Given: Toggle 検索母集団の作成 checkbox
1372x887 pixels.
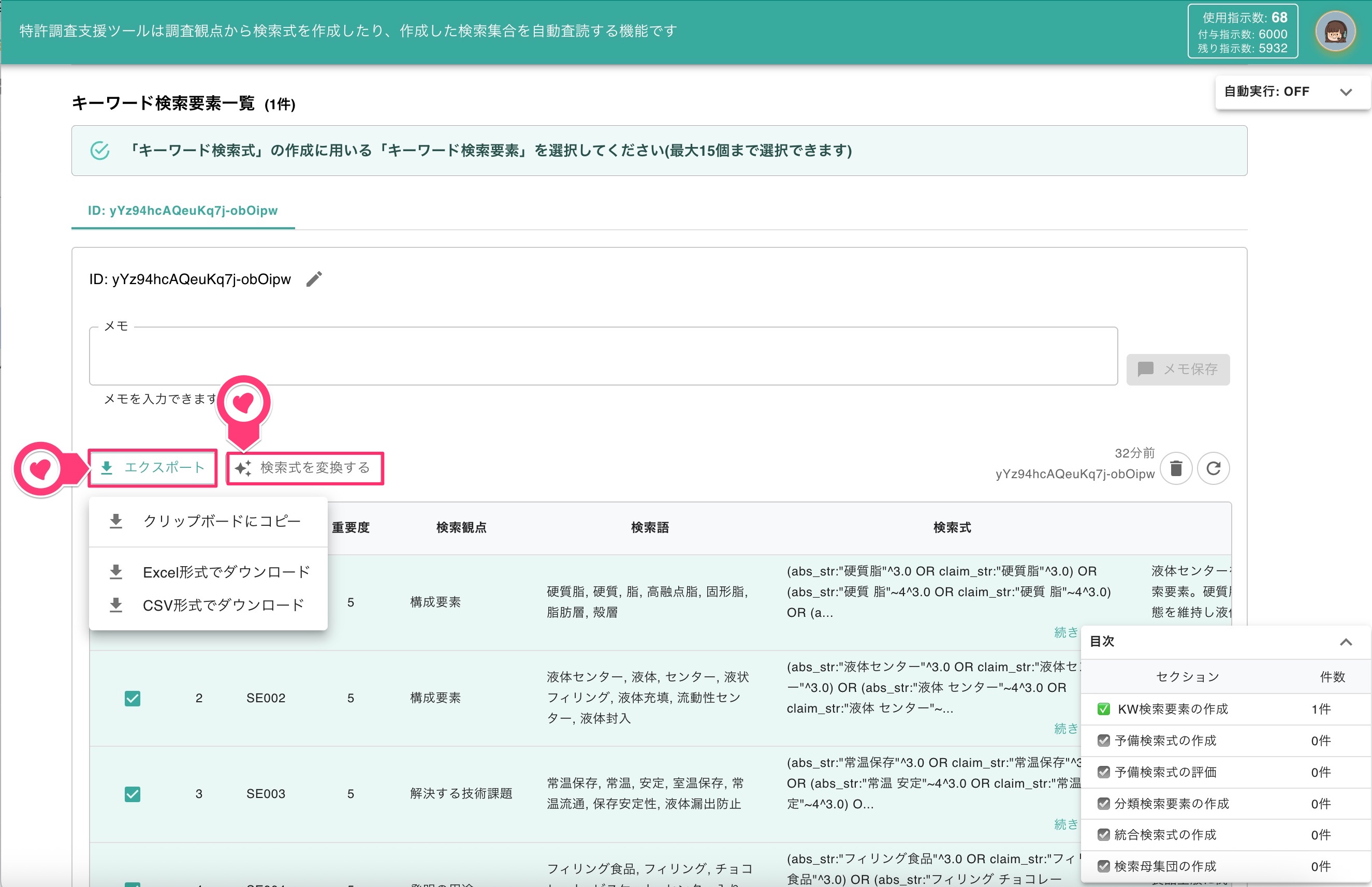Looking at the screenshot, I should pyautogui.click(x=1103, y=866).
